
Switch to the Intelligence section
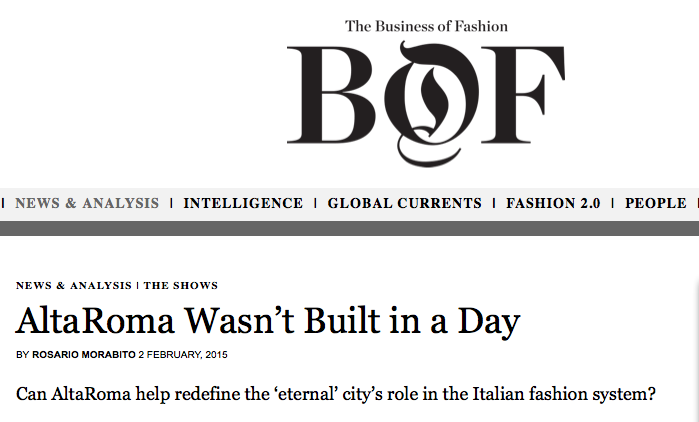[x=243, y=203]
